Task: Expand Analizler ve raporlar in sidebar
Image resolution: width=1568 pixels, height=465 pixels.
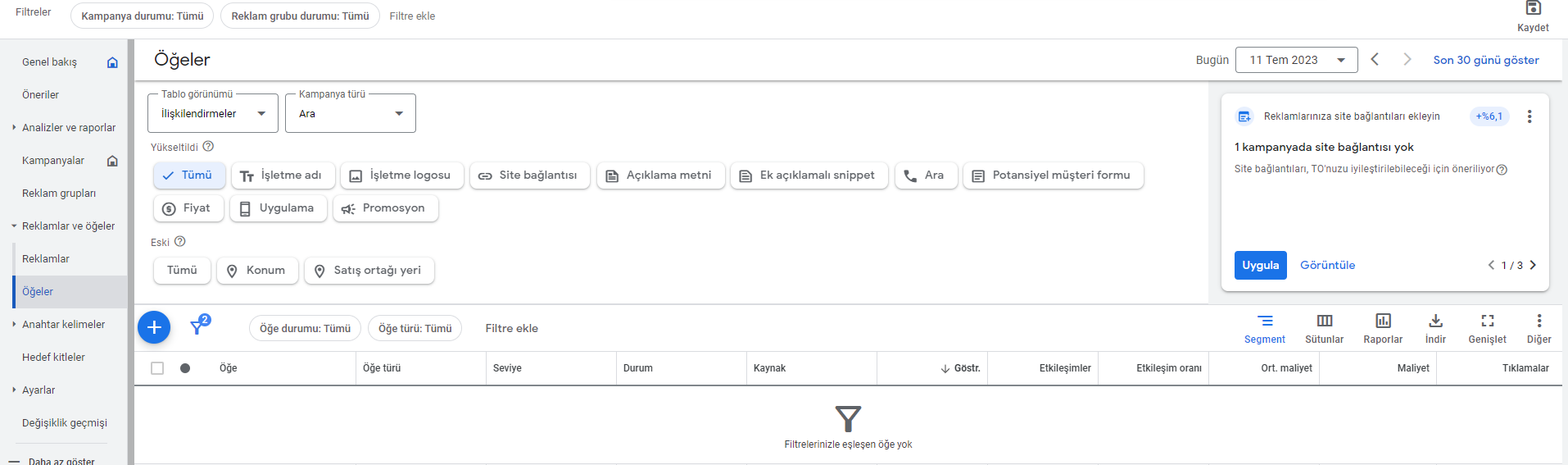Action: click(69, 127)
